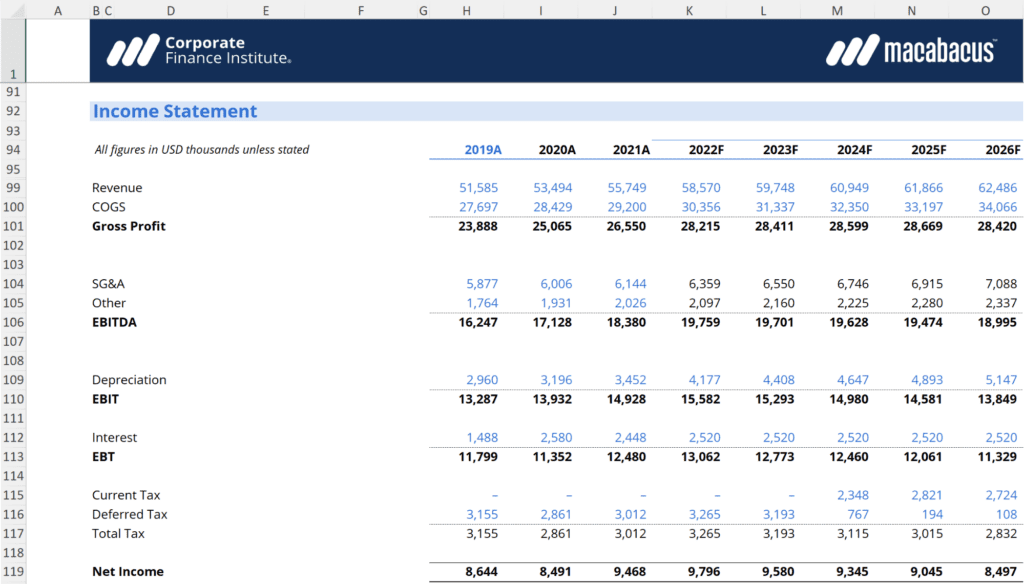The width and height of the screenshot is (1024, 584).
Task: Select the Interest label cell
Action: (112, 437)
